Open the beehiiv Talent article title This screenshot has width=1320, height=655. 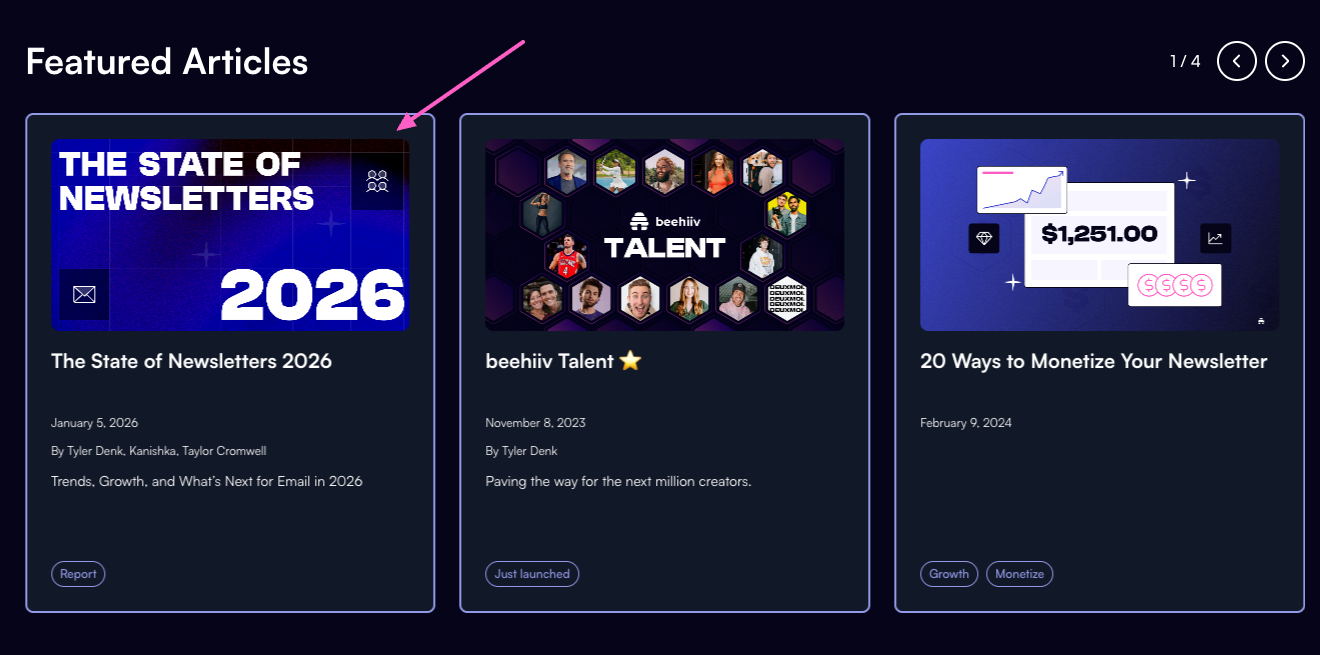click(x=563, y=361)
